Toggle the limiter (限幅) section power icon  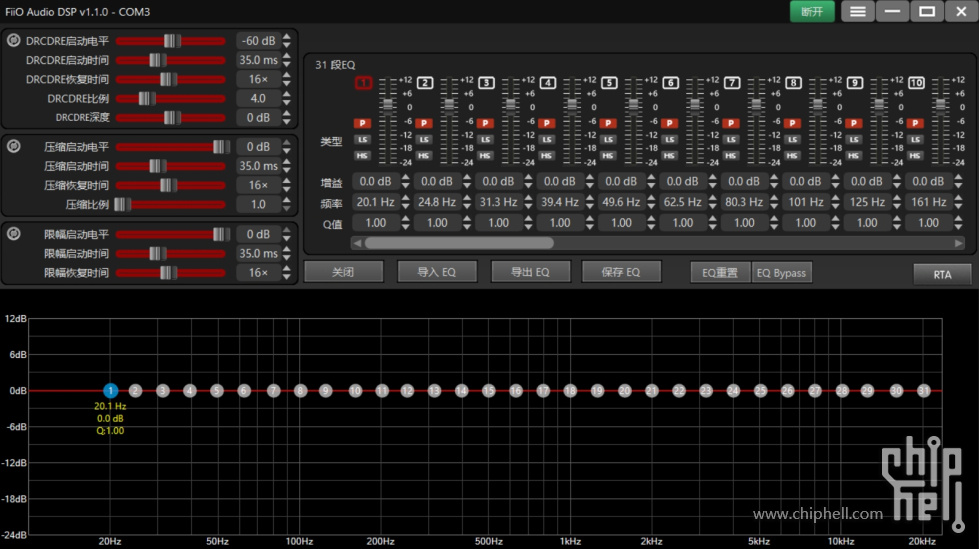point(14,234)
